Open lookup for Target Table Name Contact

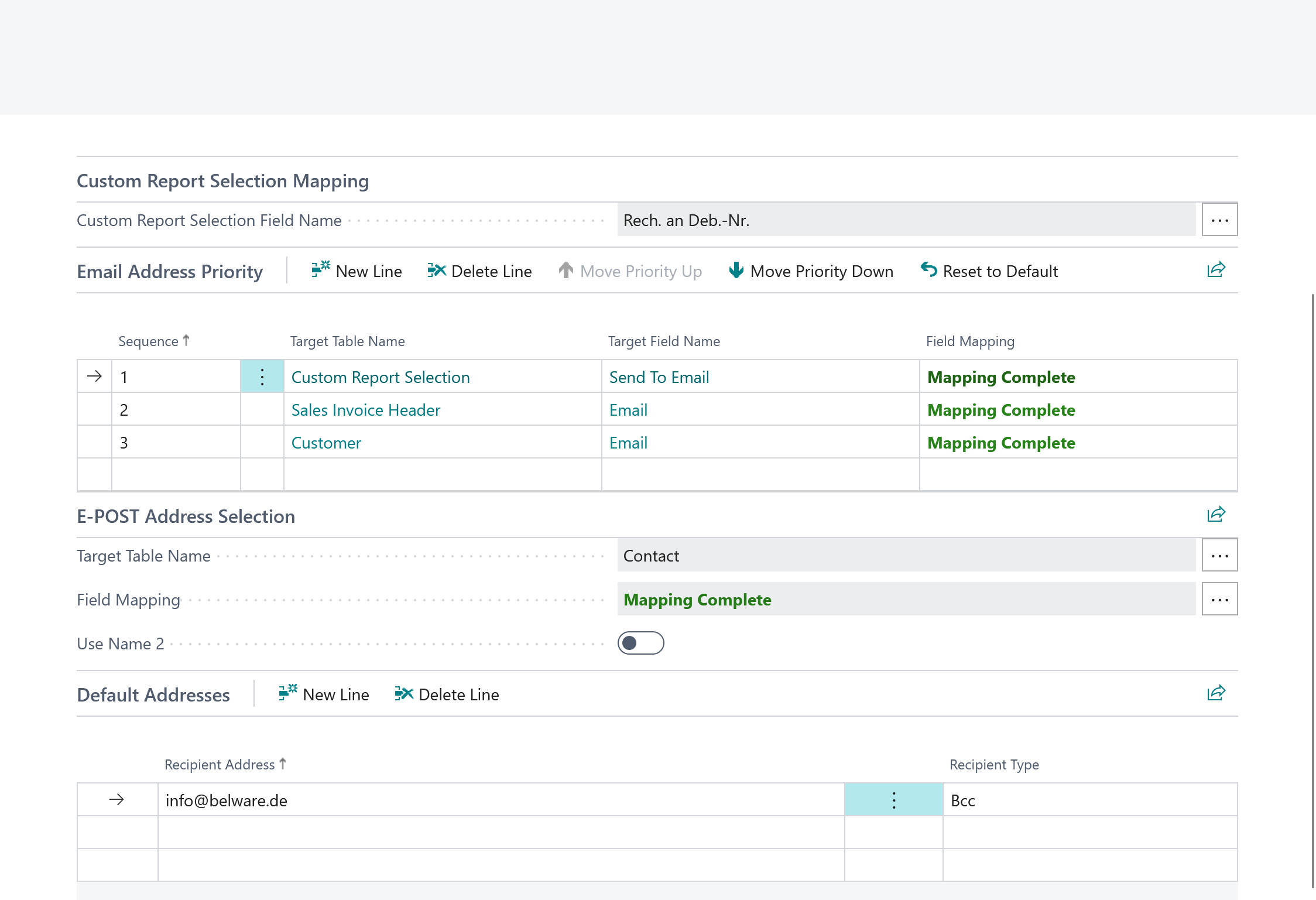point(1219,555)
